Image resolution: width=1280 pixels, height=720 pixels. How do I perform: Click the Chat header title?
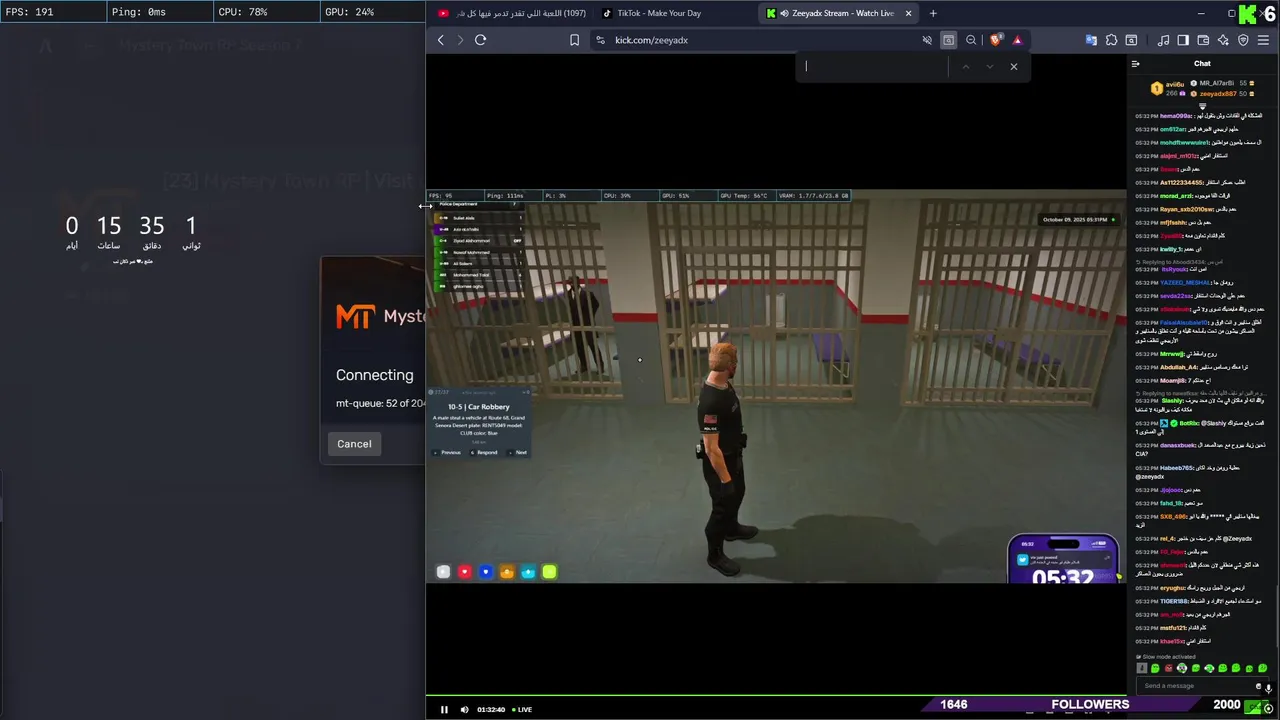click(1202, 64)
